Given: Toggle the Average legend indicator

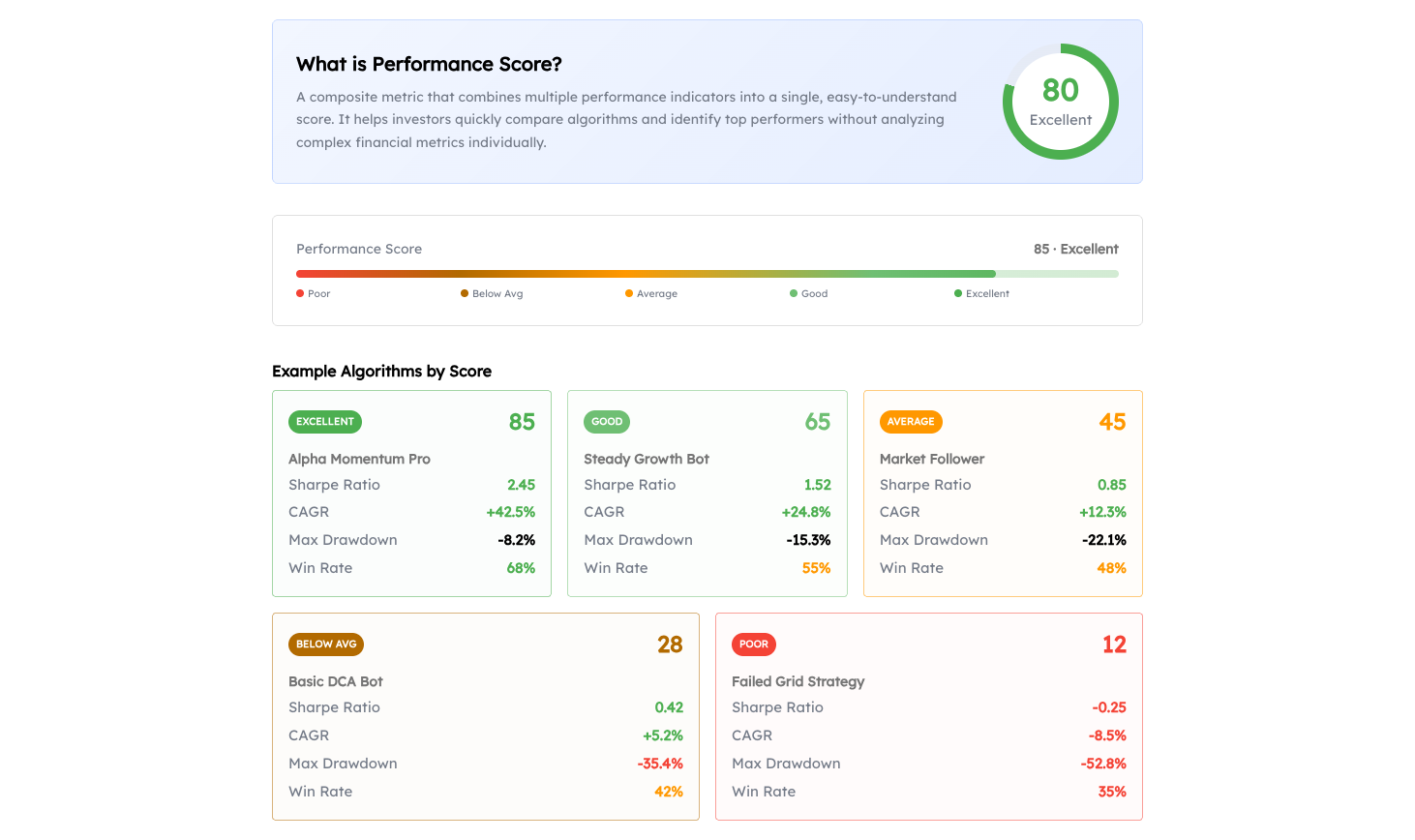Looking at the screenshot, I should click(x=629, y=293).
